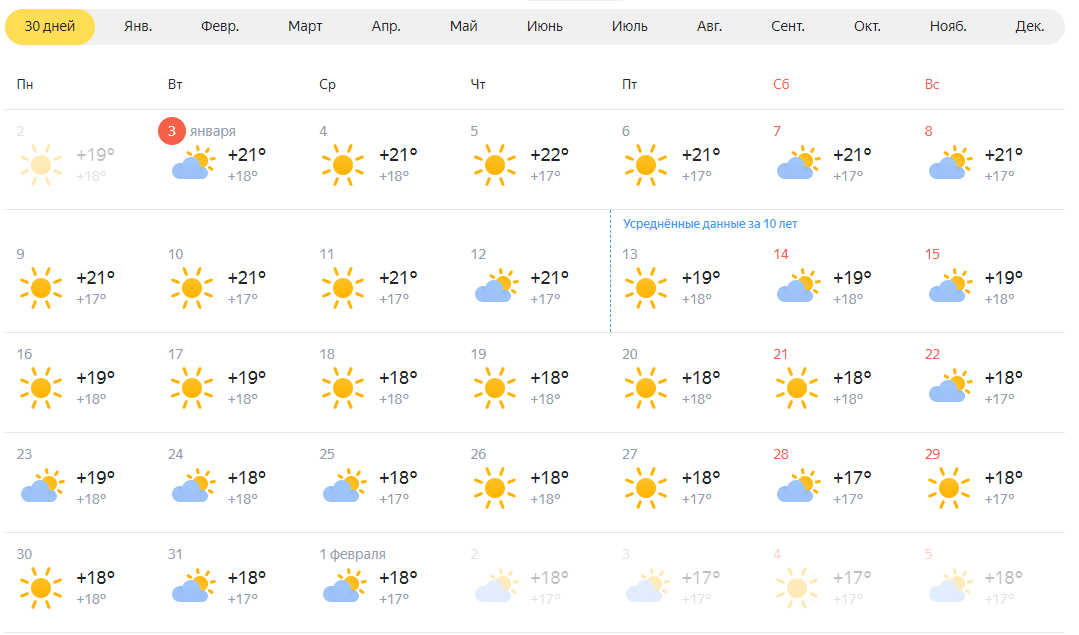This screenshot has width=1079, height=635.
Task: Switch to the Февр. month tab
Action: pos(220,27)
